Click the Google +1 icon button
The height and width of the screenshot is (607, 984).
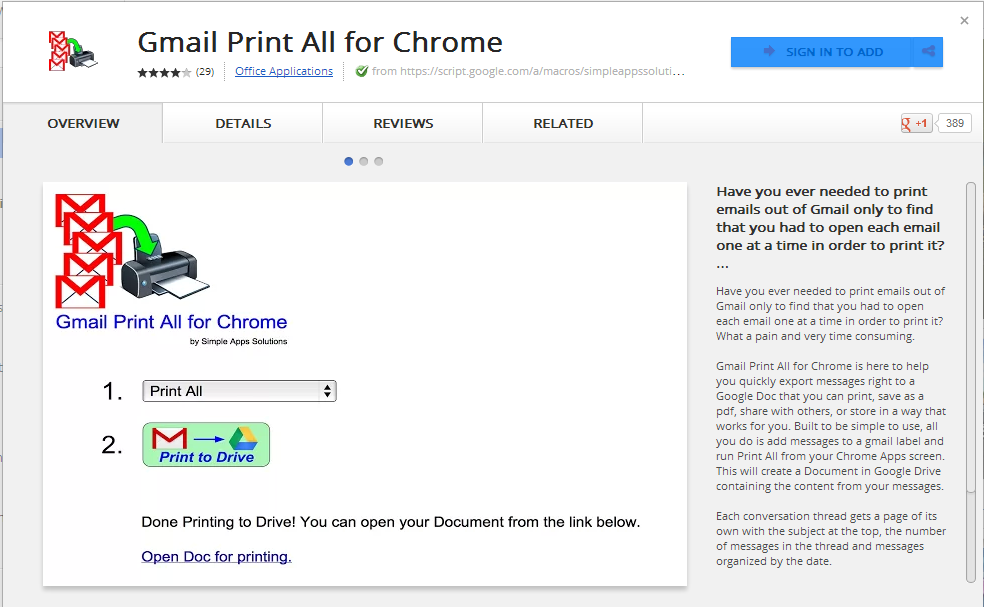[916, 124]
